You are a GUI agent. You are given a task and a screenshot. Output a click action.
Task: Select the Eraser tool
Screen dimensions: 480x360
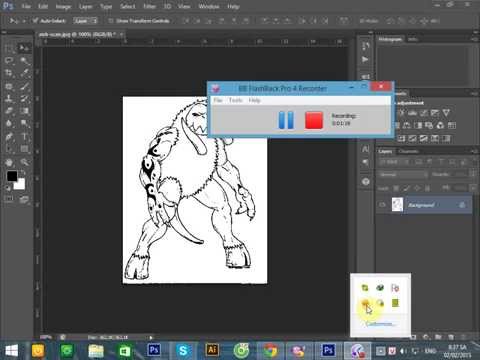click(9, 111)
